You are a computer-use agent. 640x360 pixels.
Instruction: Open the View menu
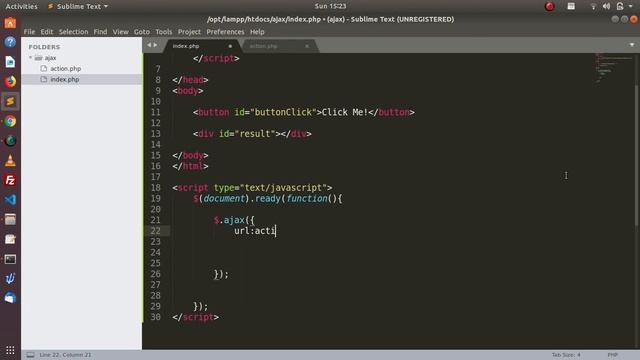click(120, 32)
